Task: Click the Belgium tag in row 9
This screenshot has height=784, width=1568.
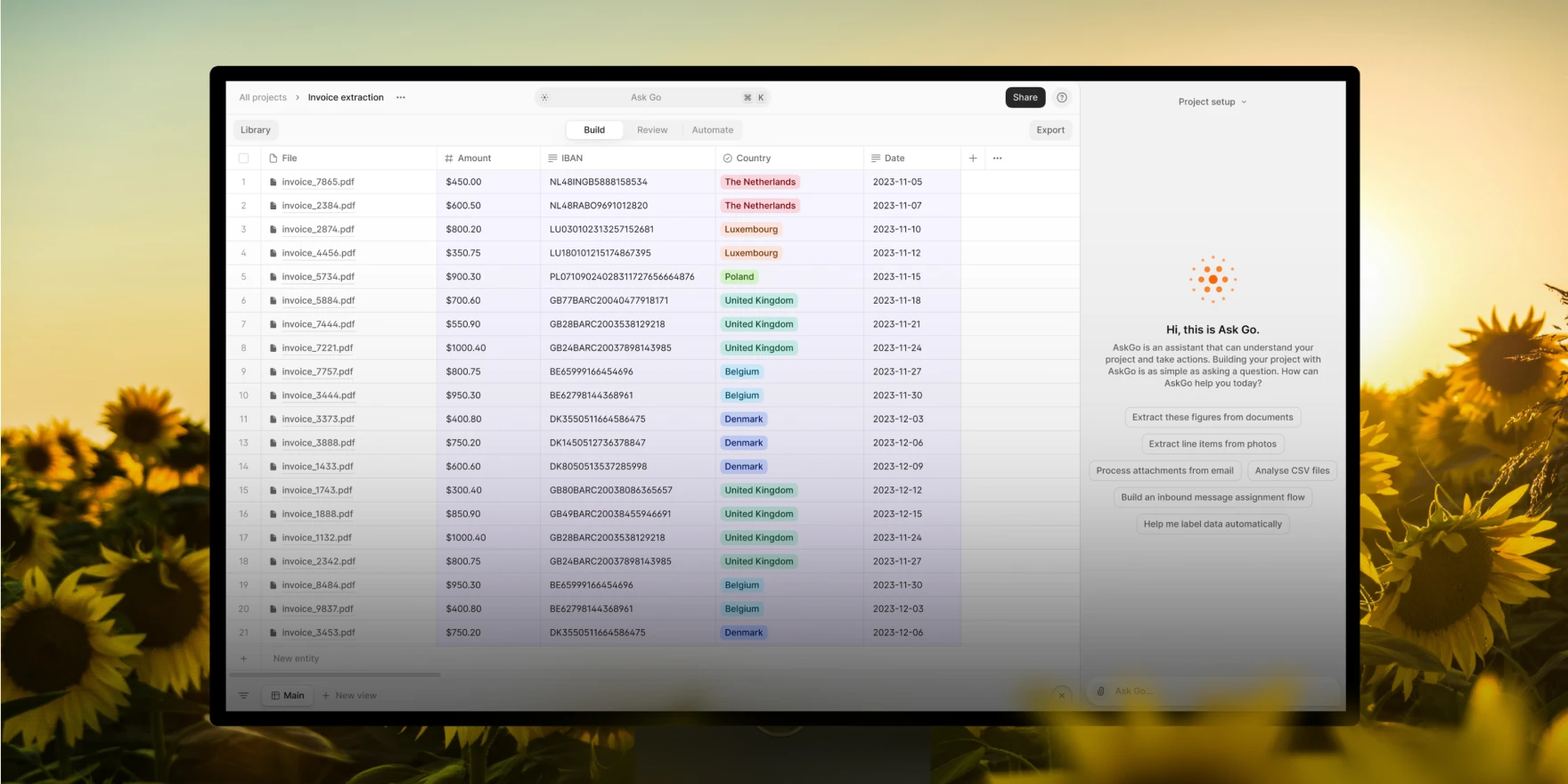Action: pos(742,372)
